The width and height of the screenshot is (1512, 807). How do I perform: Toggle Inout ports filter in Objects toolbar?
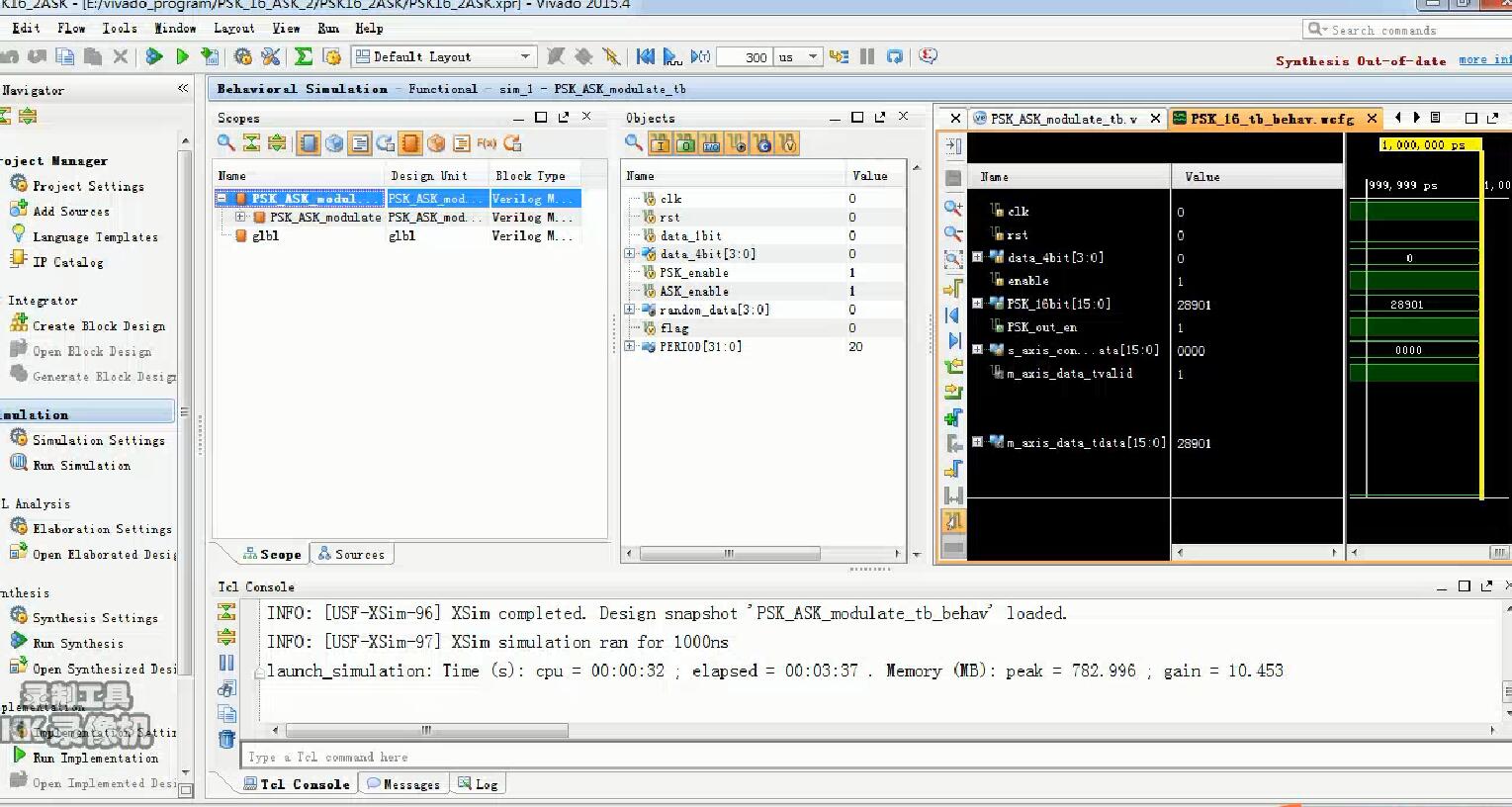(x=711, y=143)
